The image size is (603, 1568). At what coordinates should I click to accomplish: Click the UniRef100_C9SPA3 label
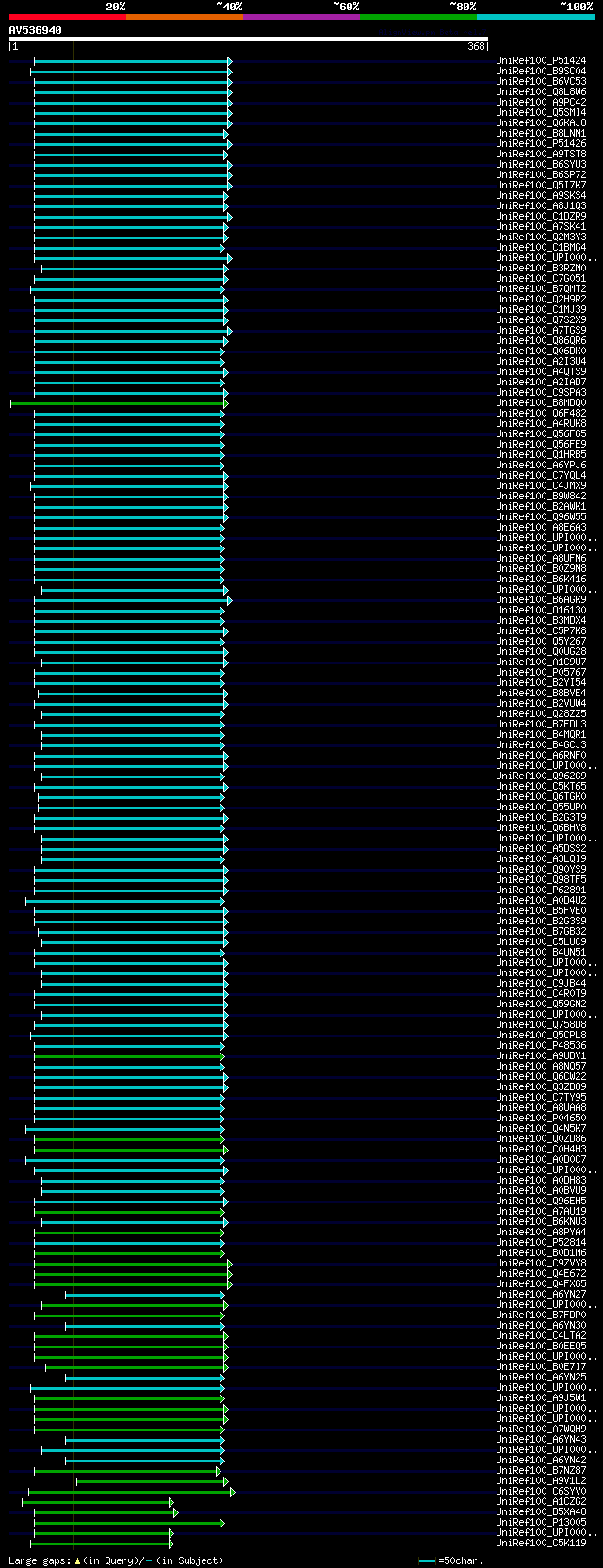[541, 393]
